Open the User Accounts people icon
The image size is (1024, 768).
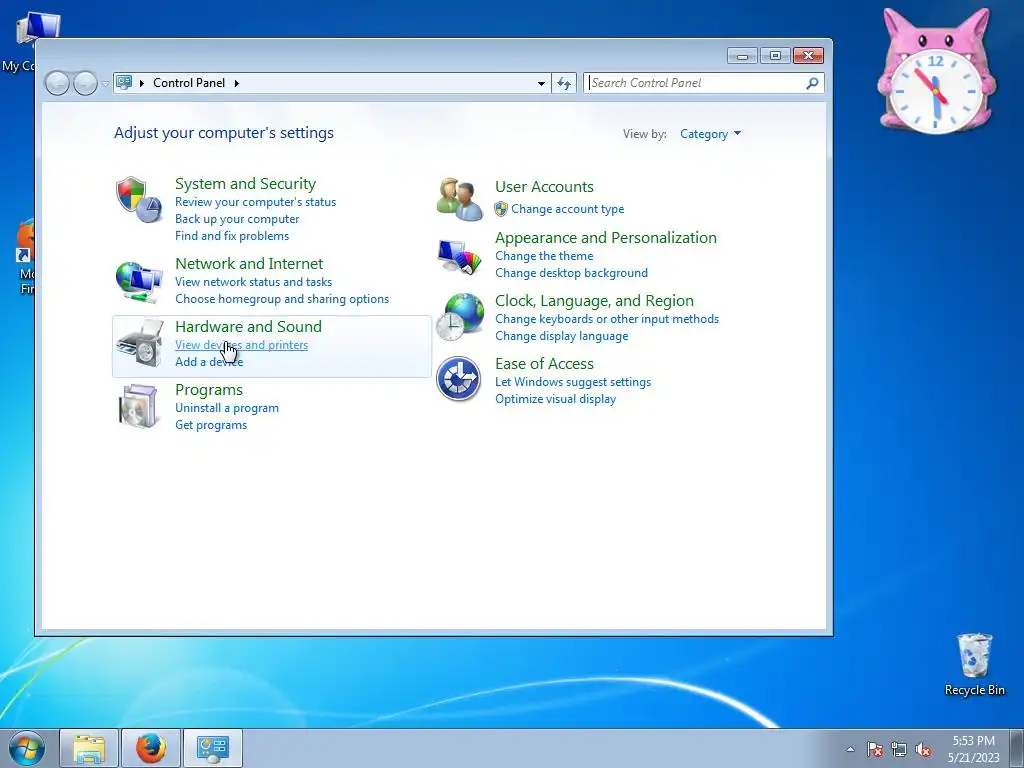click(459, 199)
